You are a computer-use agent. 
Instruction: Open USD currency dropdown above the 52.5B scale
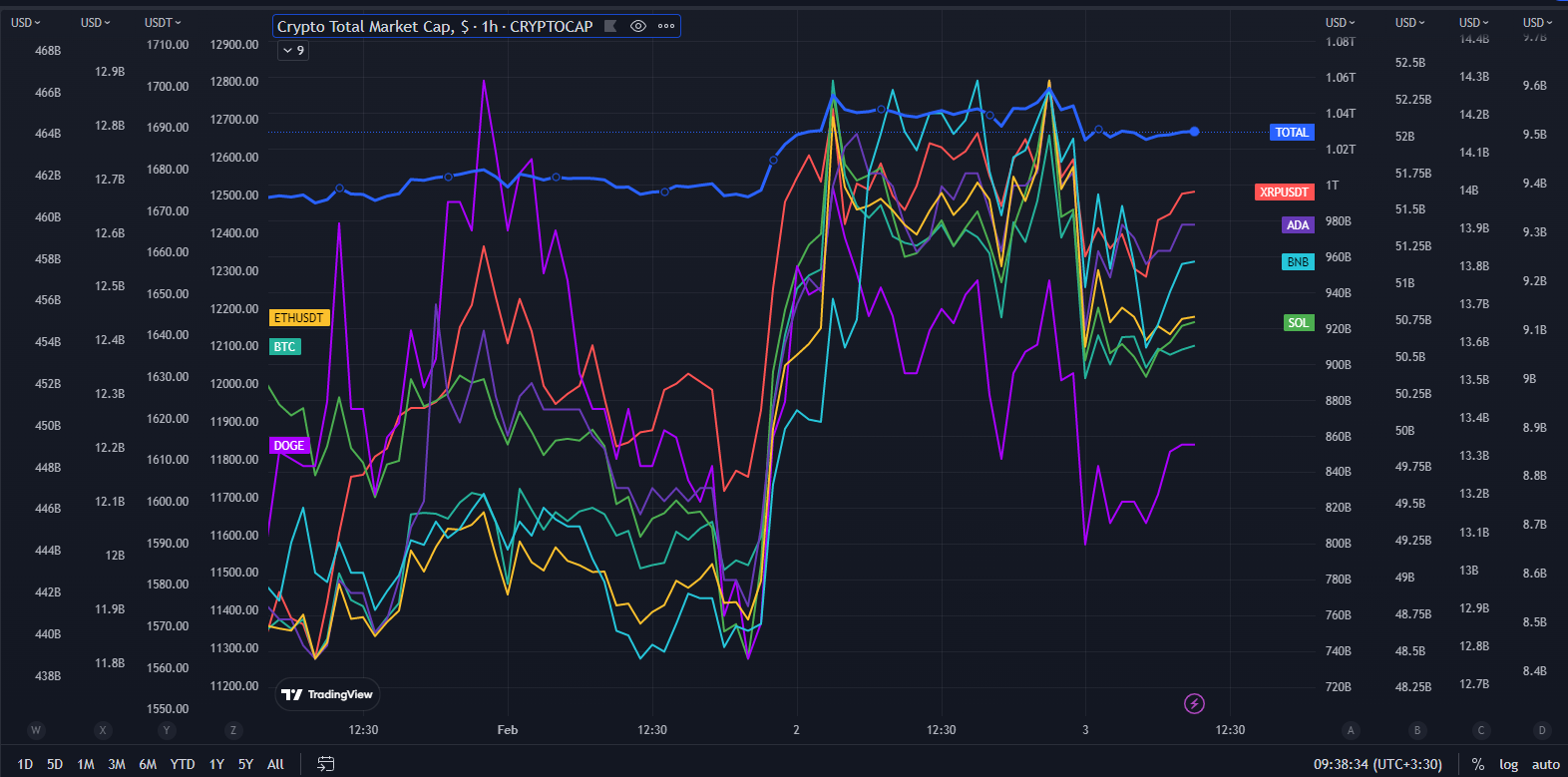[1409, 22]
